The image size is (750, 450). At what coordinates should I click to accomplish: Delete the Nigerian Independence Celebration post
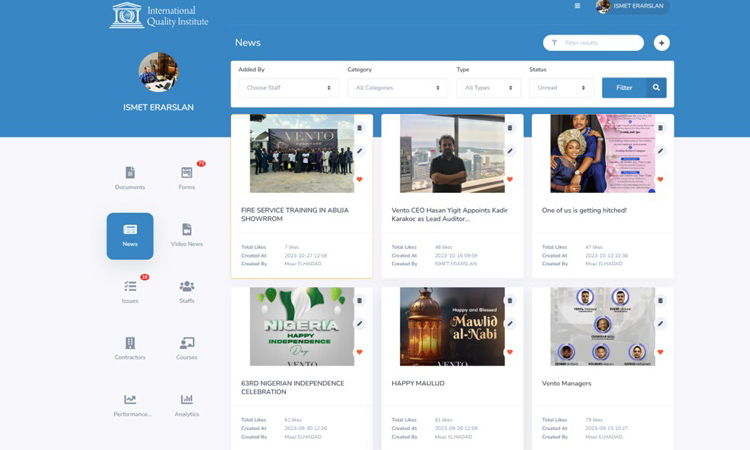[x=360, y=301]
